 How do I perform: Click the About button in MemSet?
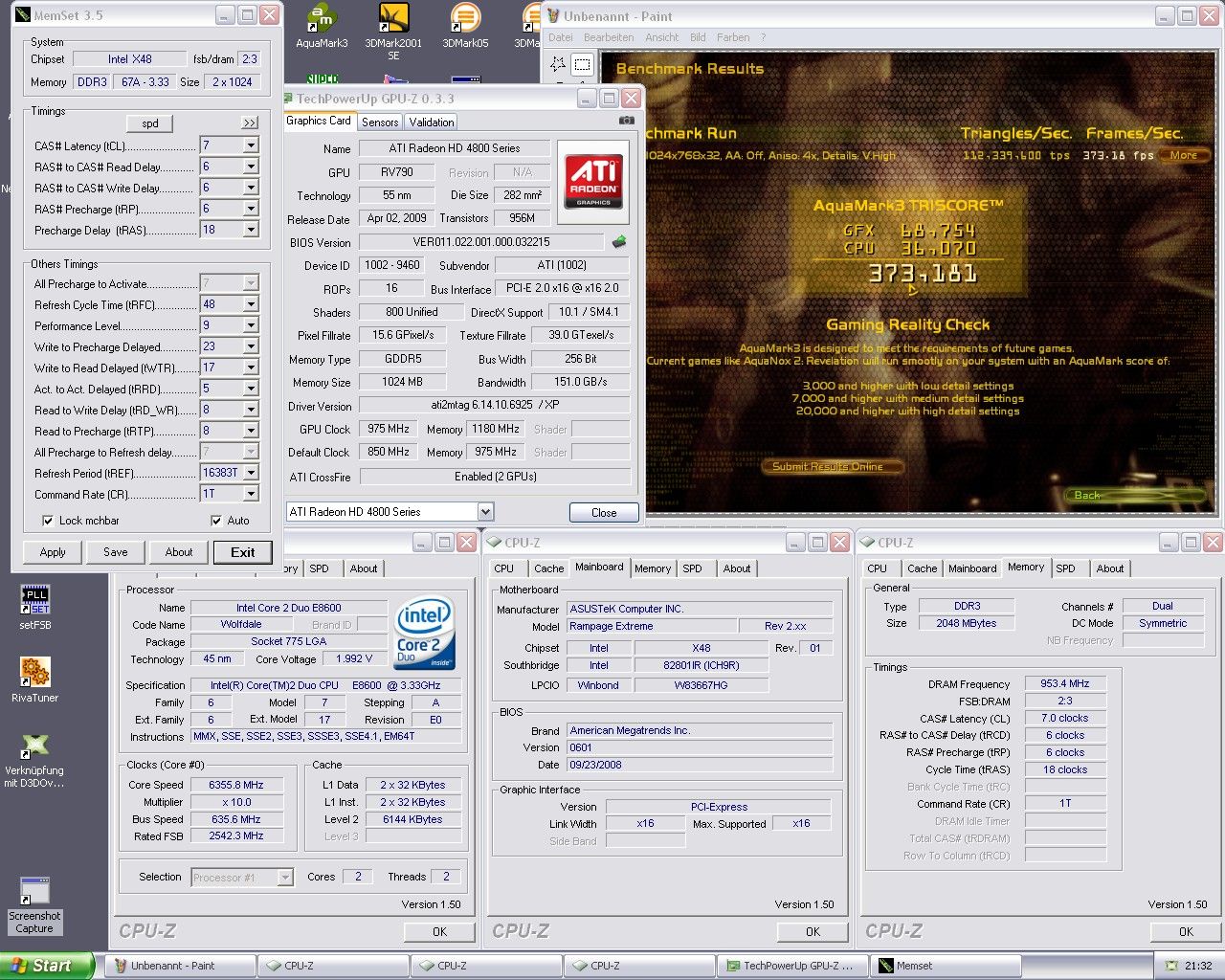[x=179, y=552]
